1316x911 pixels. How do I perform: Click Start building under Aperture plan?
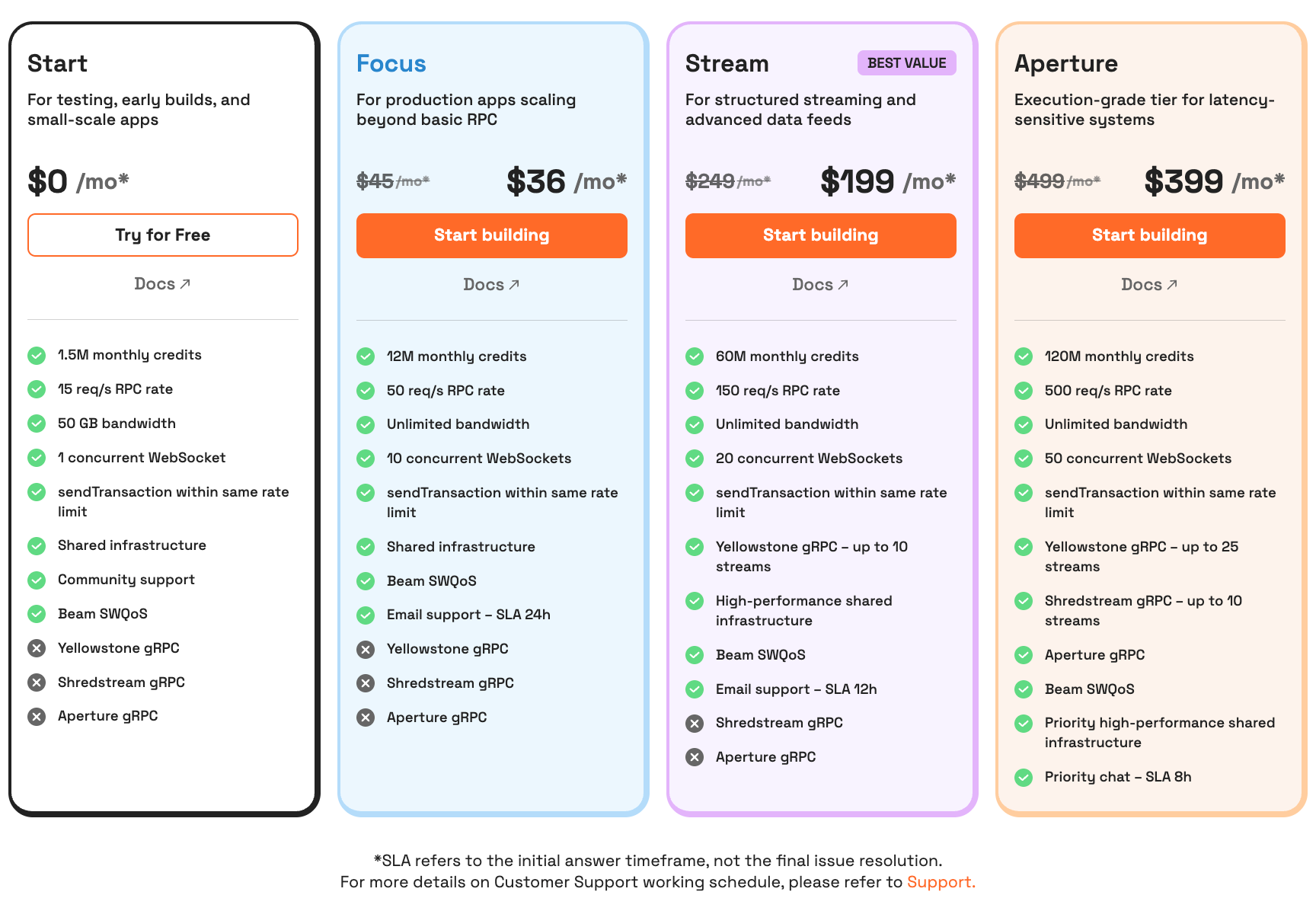pyautogui.click(x=1150, y=235)
